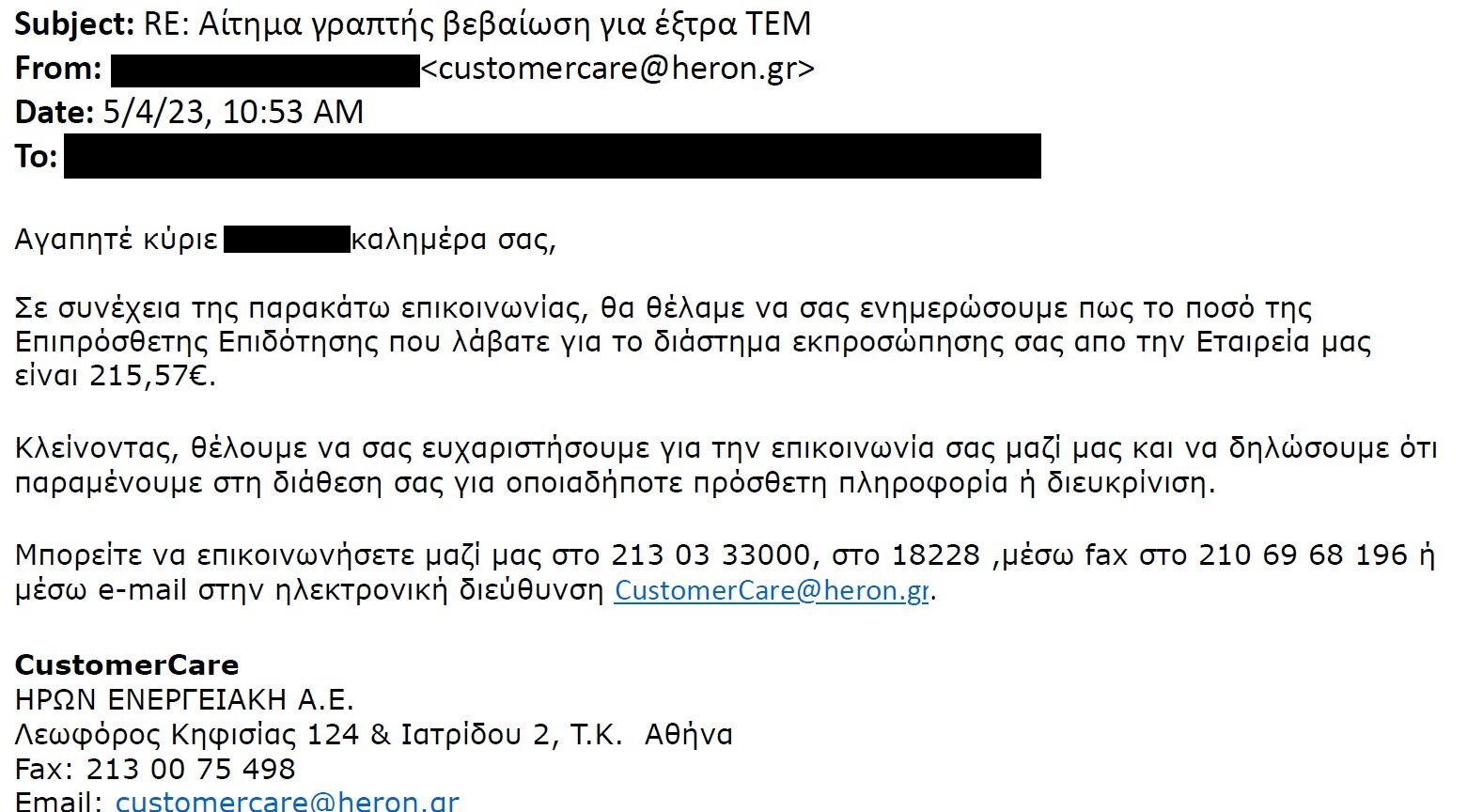Click the address line Λεωφόρος Κηφισίας 124
This screenshot has height=812, width=1483.
(187, 734)
